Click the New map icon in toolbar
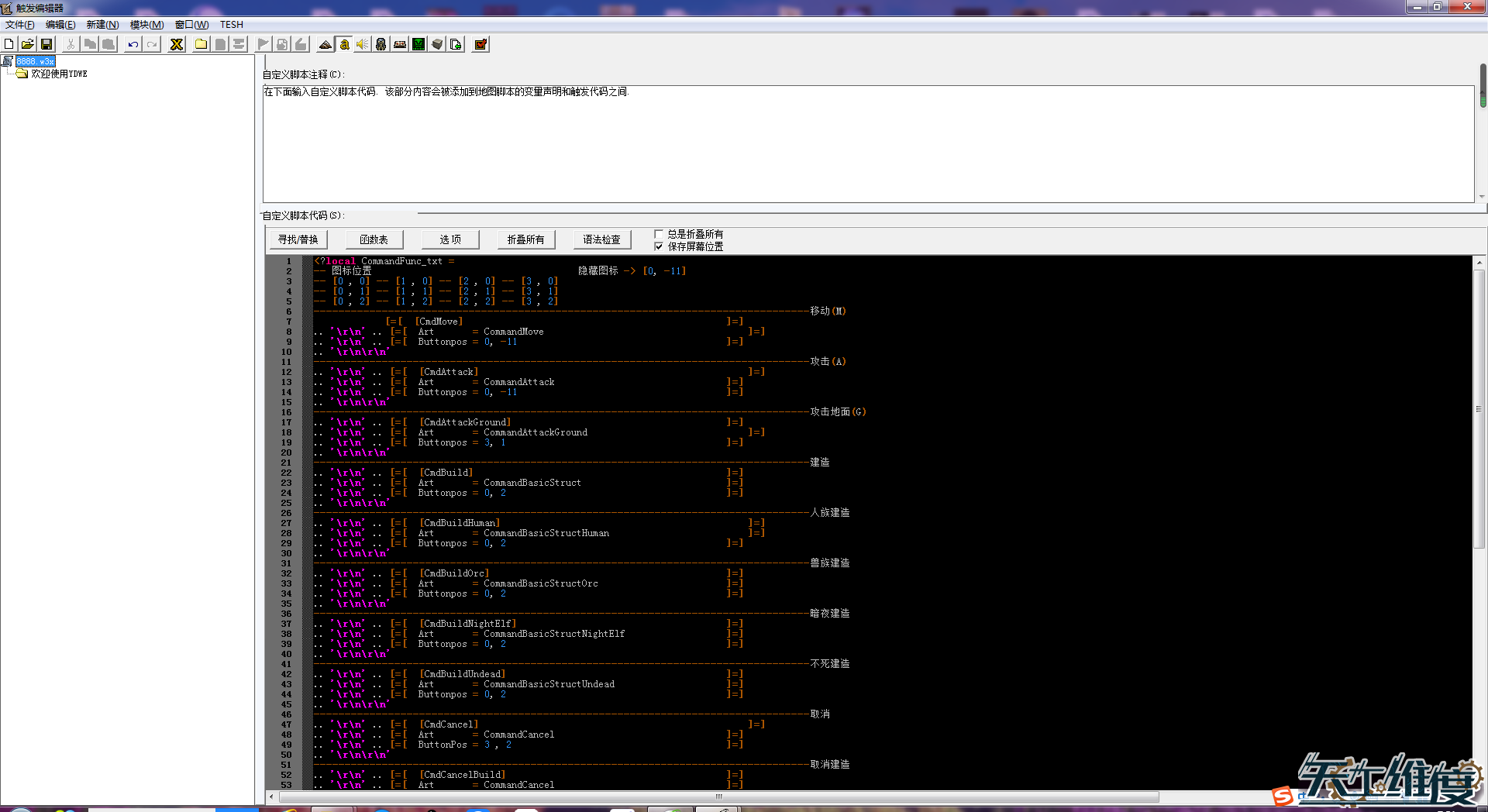This screenshot has height=812, width=1488. click(9, 44)
